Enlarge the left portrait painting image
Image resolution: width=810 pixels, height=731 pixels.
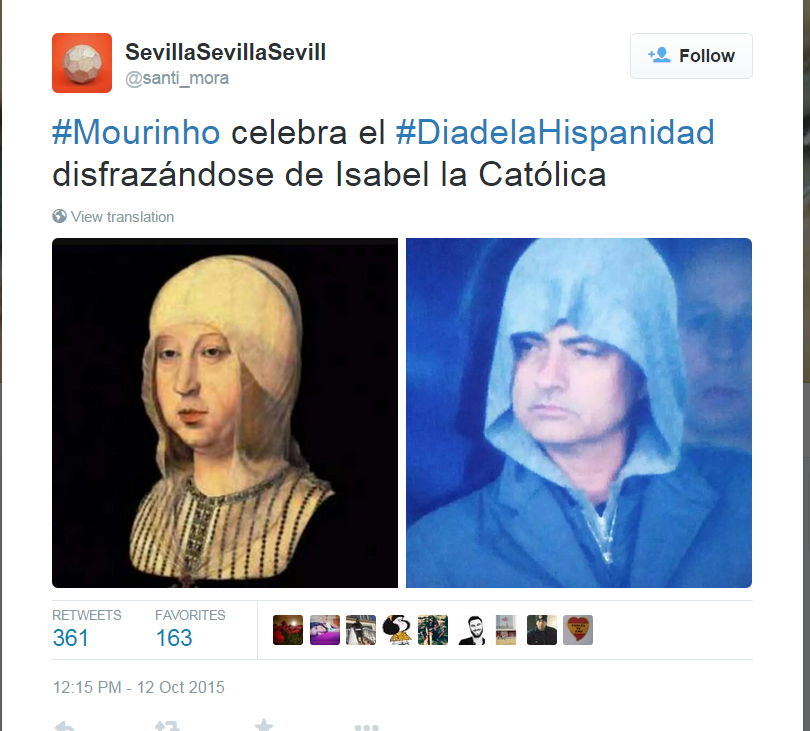(225, 413)
